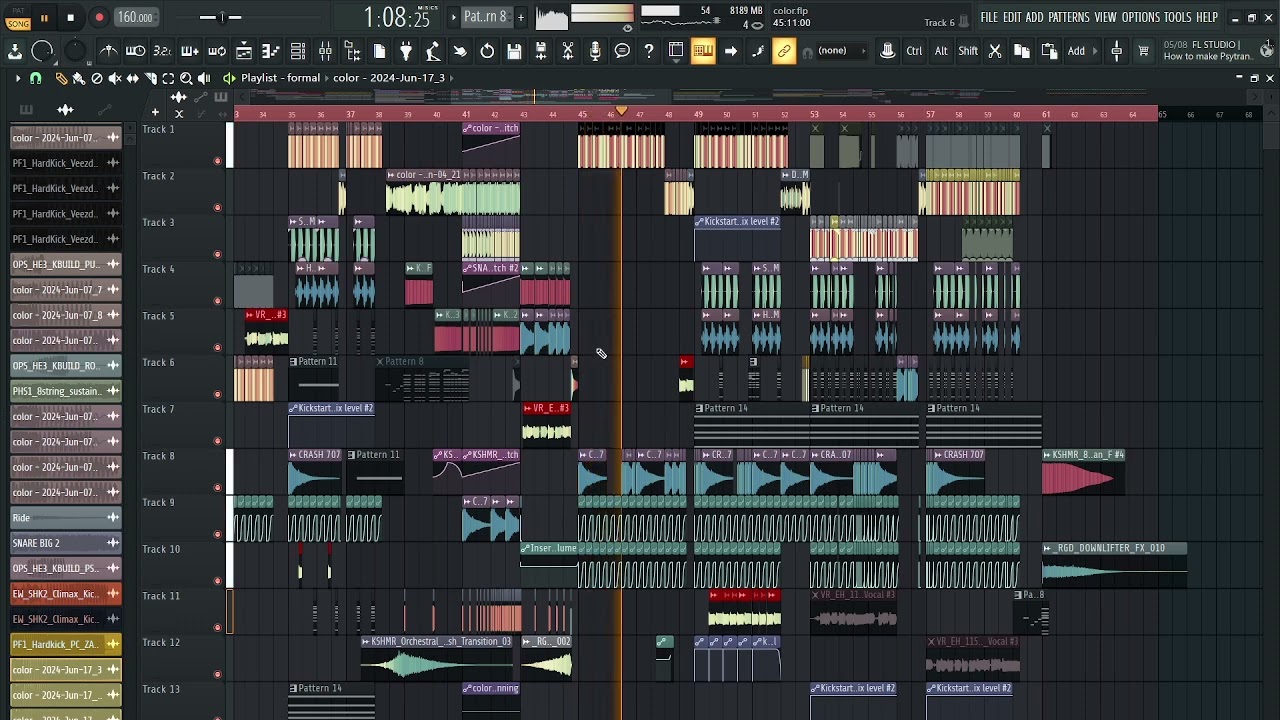Toggle the overdub (keyboard plus) recording mode
The image size is (1280, 720).
[x=189, y=51]
